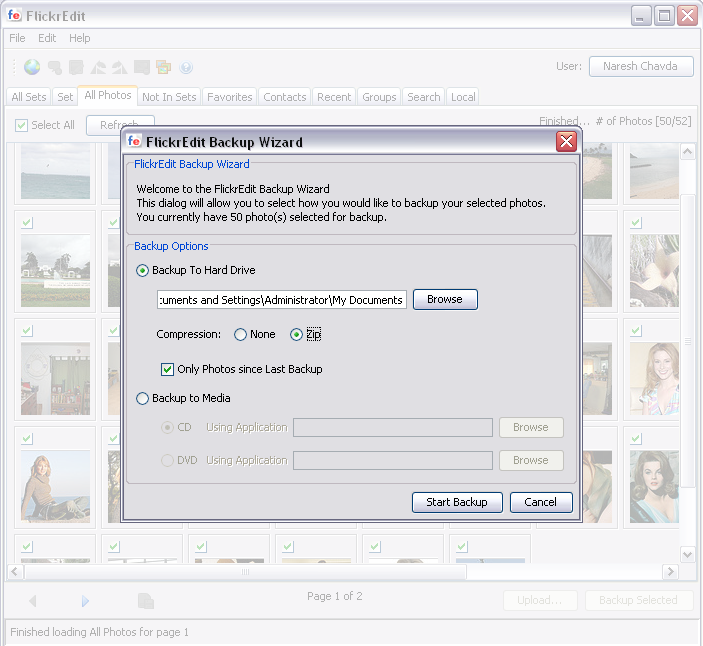Image resolution: width=703 pixels, height=646 pixels.
Task: Switch to the Recent tab
Action: (334, 97)
